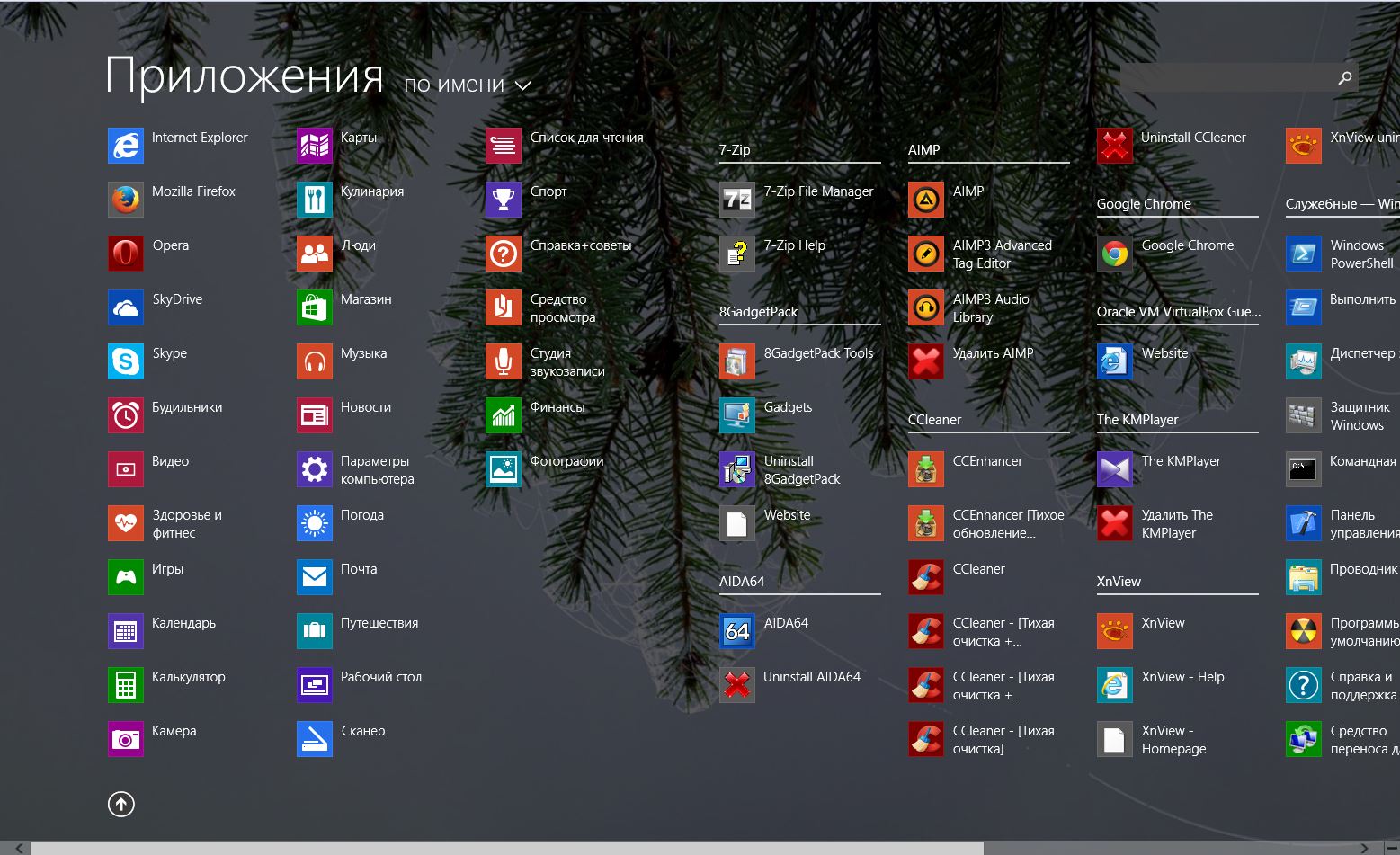Open the 'Календарь' app
The width and height of the screenshot is (1400, 855).
[x=163, y=631]
